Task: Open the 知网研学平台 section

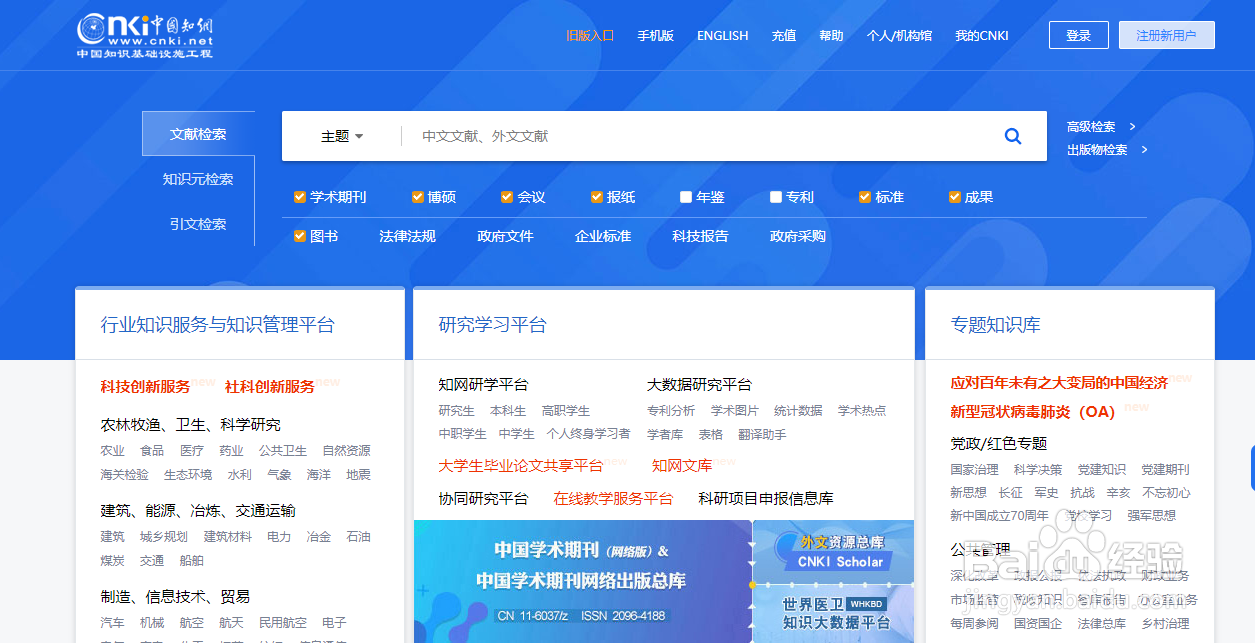Action: point(485,384)
